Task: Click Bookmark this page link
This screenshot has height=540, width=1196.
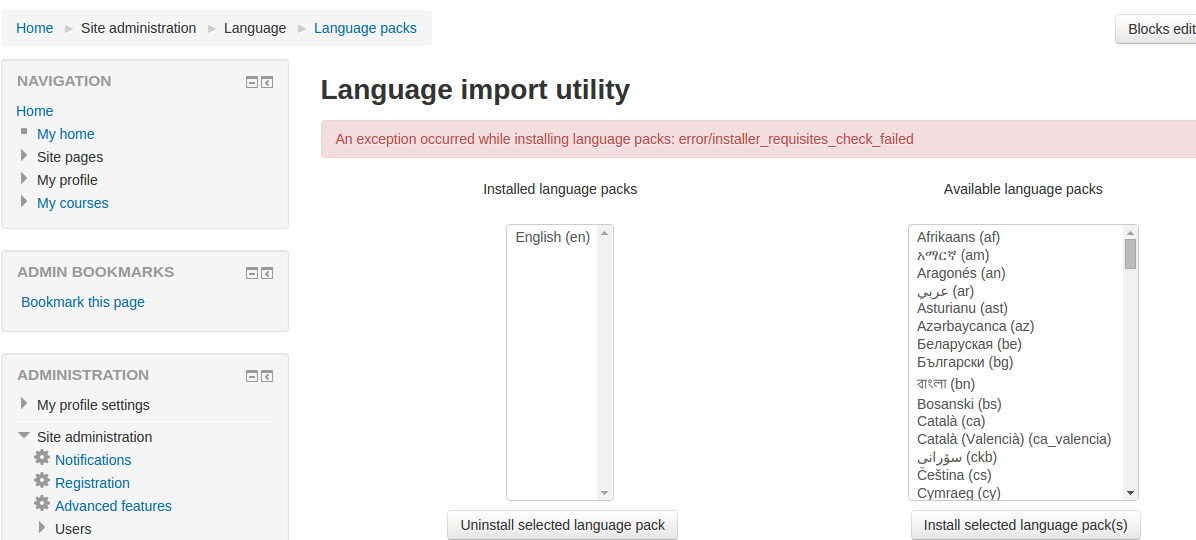Action: pos(83,302)
